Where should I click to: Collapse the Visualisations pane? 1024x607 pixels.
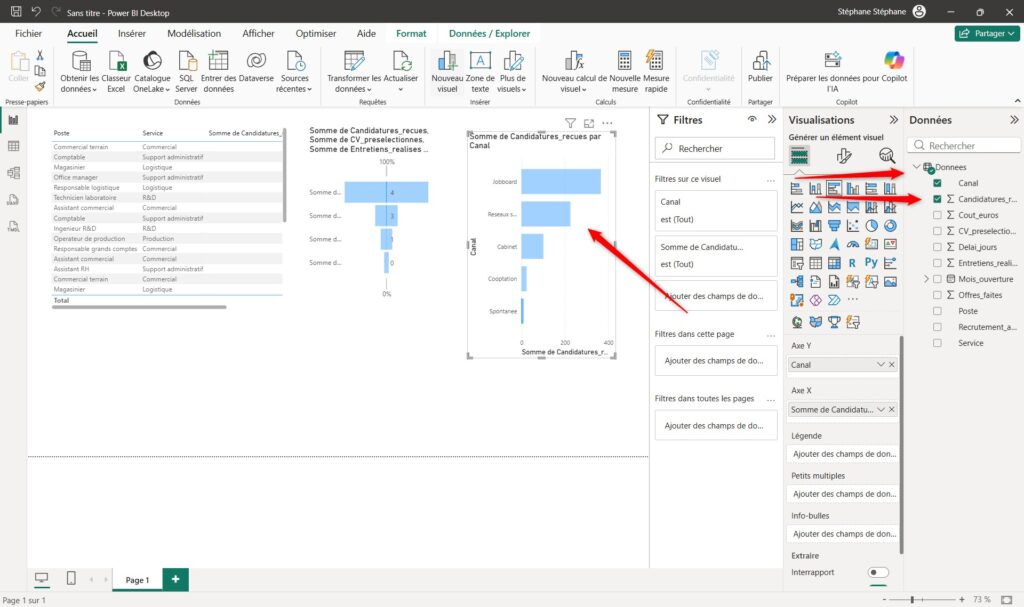click(x=893, y=120)
